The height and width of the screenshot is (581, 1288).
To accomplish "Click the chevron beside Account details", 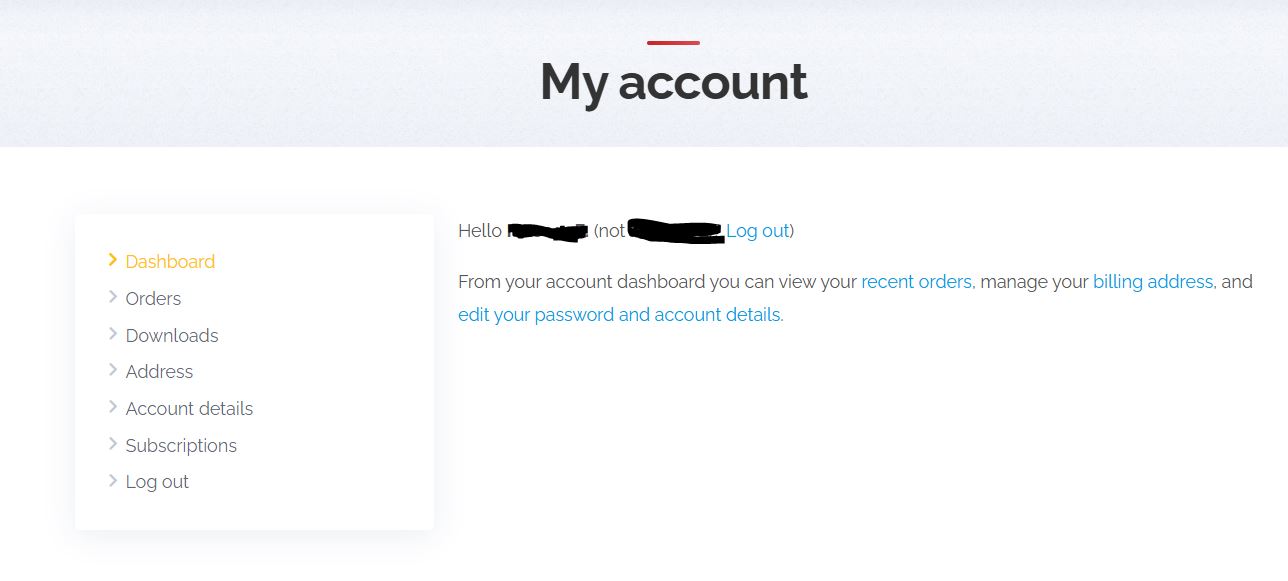I will (113, 407).
